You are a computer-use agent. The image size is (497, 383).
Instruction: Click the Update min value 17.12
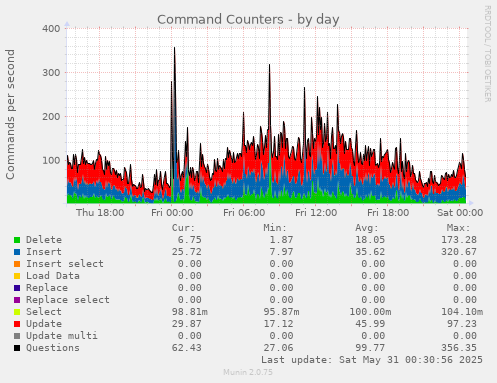coord(278,324)
